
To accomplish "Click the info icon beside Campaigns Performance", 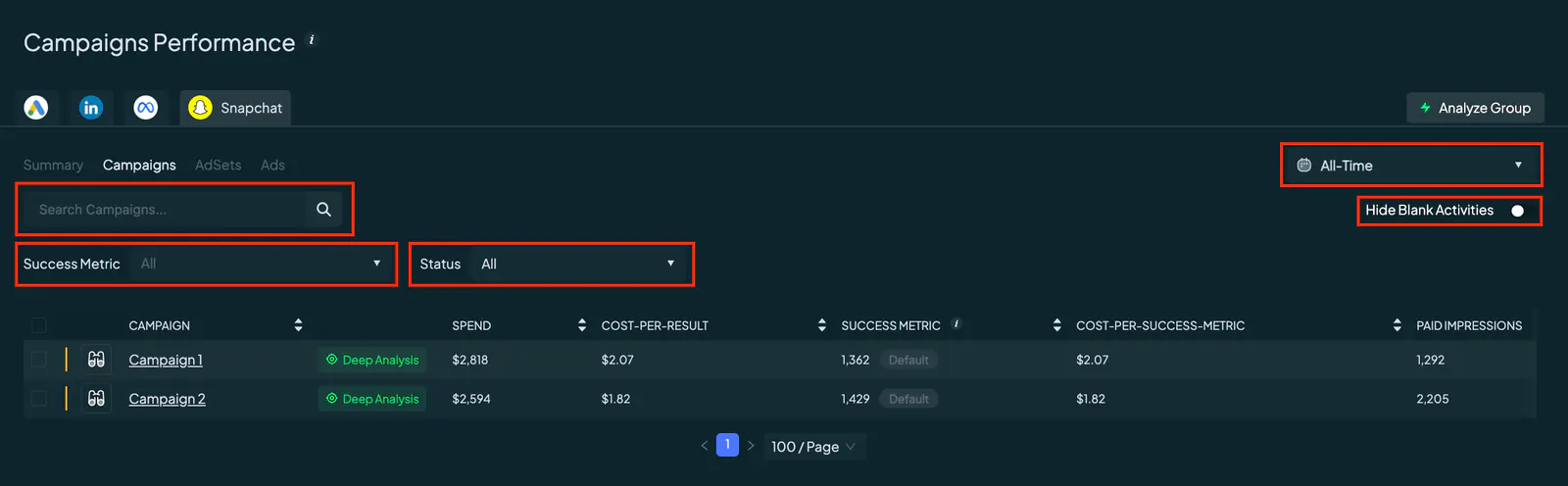I will pyautogui.click(x=312, y=40).
